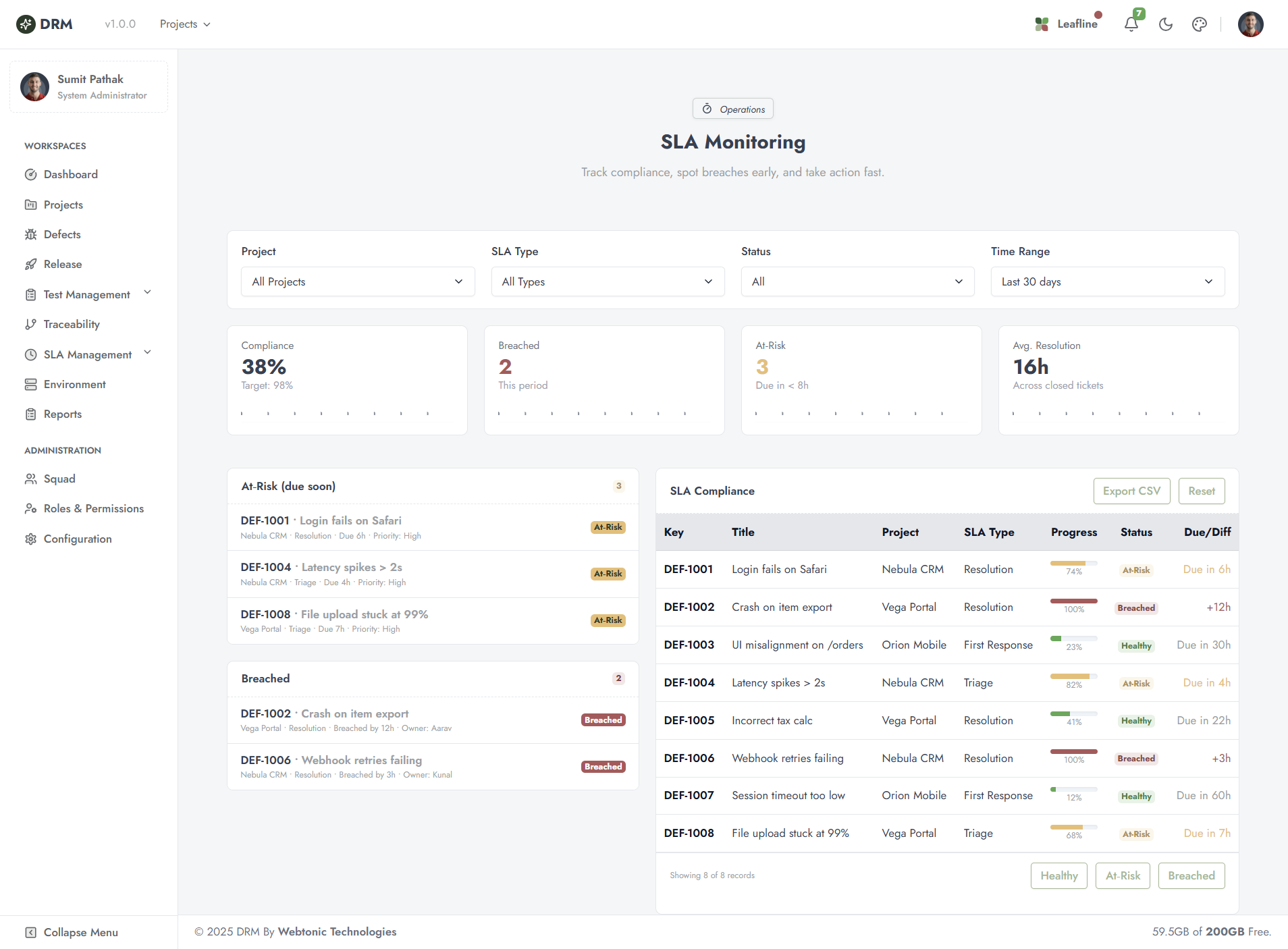This screenshot has width=1288, height=949.
Task: Export the SLA Compliance table as CSV
Action: [1131, 491]
